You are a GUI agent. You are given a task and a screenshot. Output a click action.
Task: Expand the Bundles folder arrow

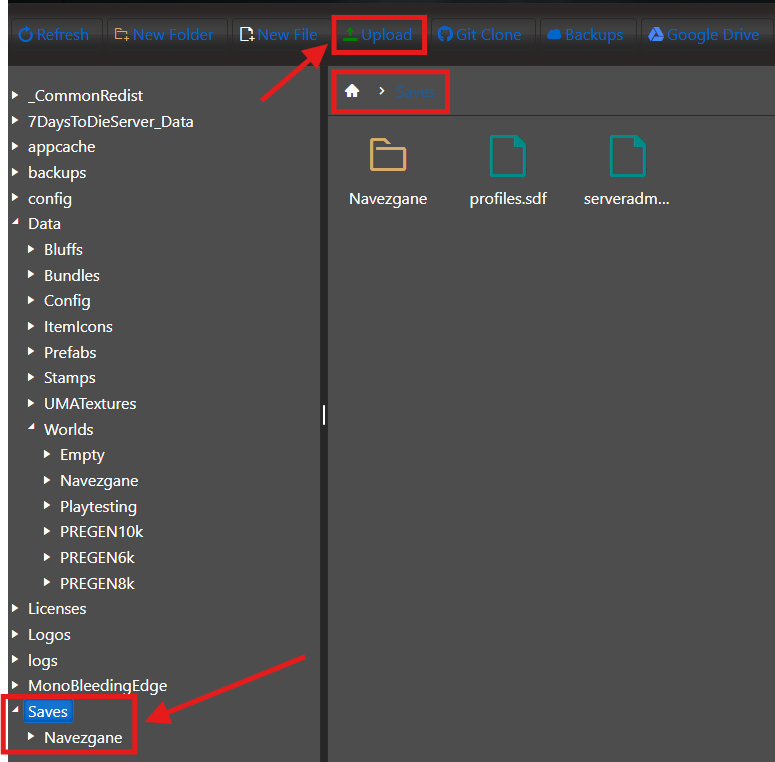31,274
